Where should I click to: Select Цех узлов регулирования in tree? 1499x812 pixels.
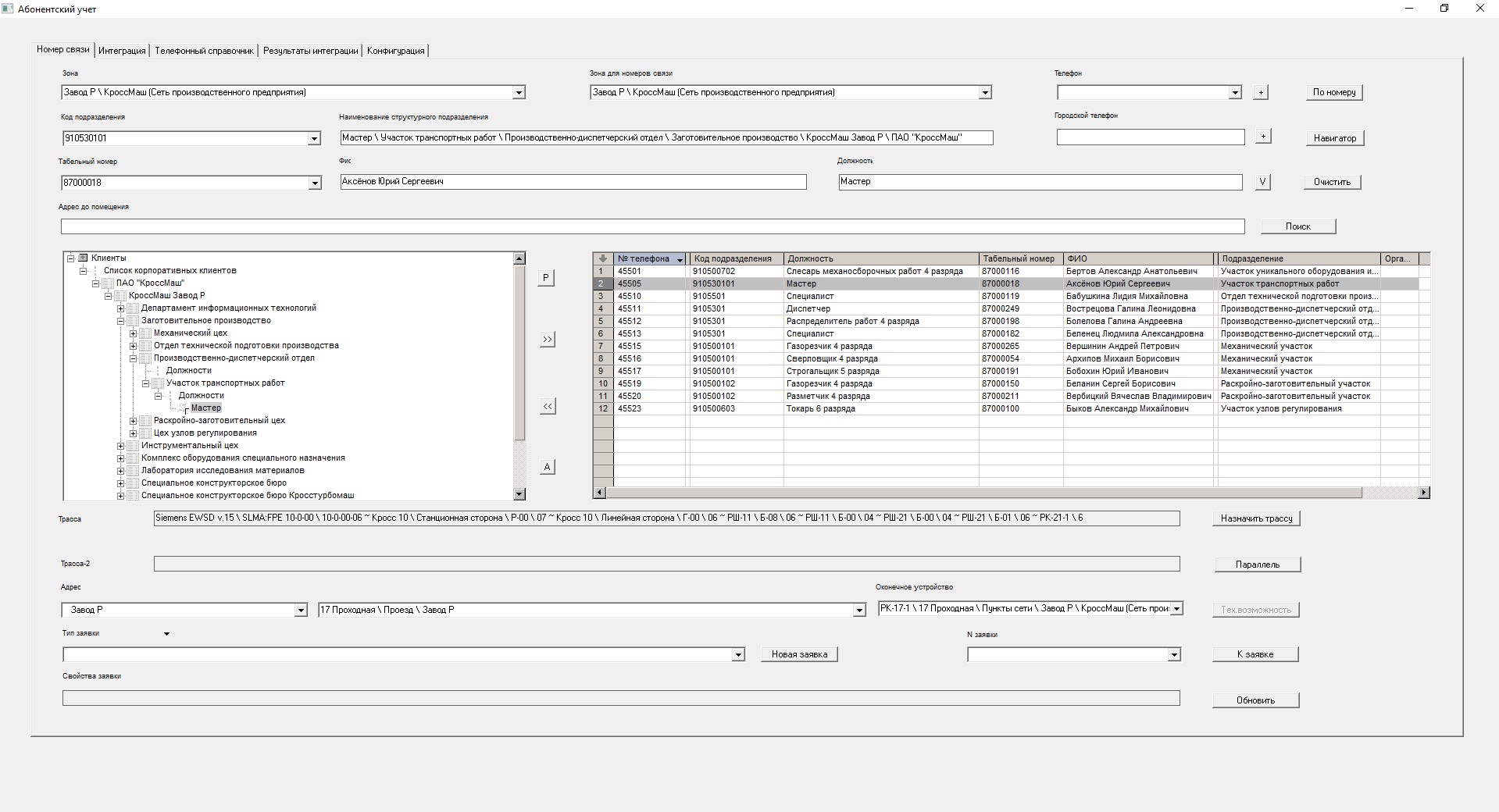coord(205,433)
